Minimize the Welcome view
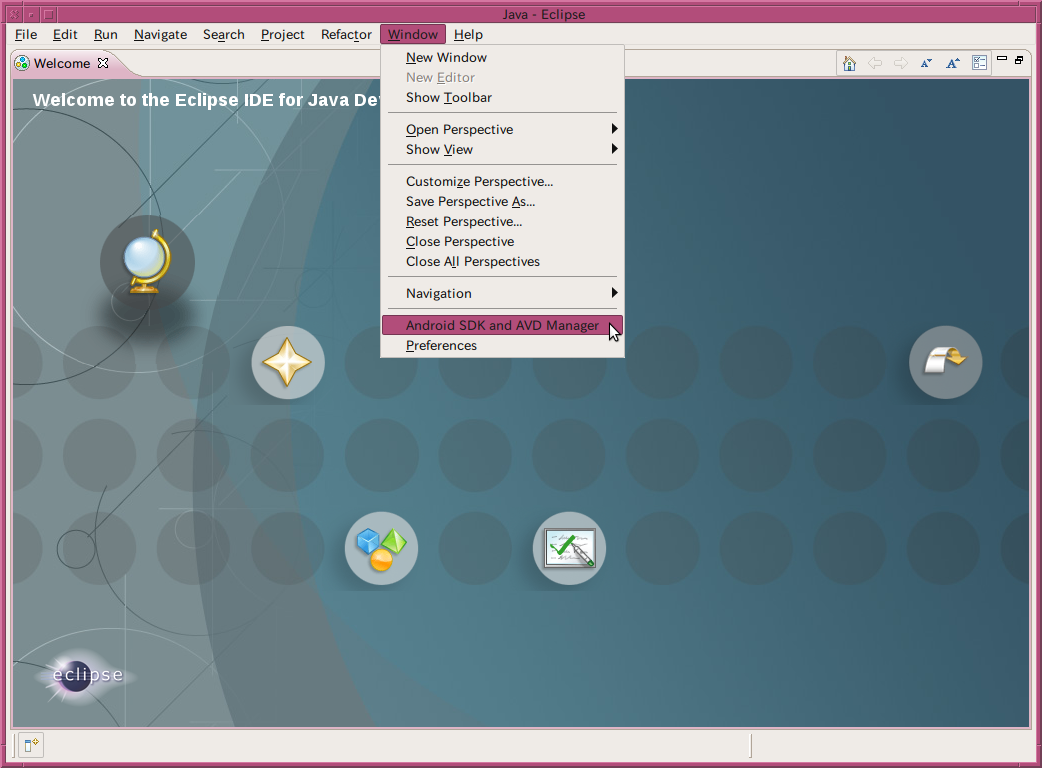 (x=1002, y=59)
